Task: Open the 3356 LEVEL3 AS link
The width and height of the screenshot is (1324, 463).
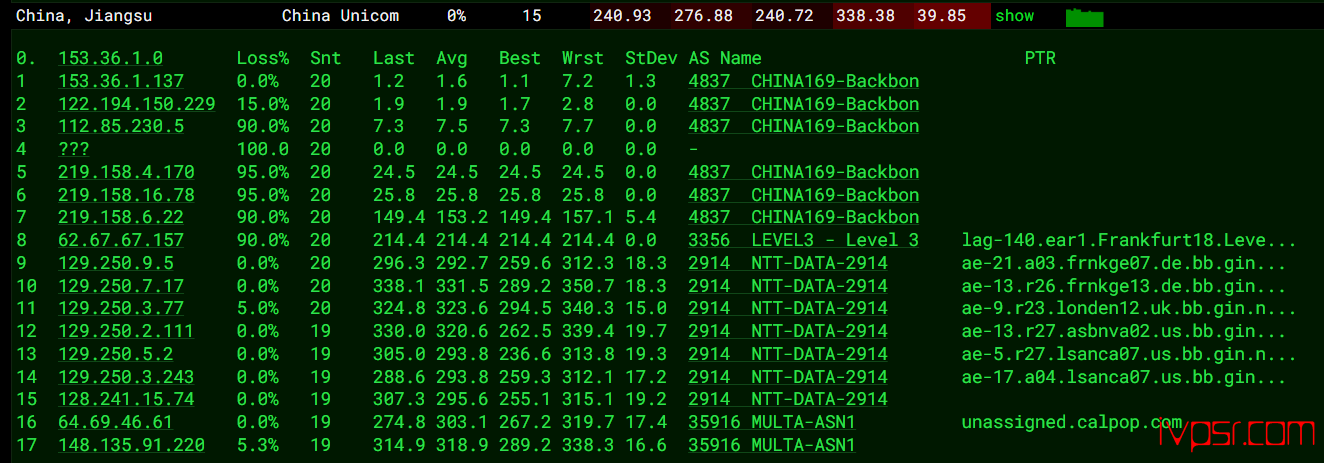Action: pyautogui.click(x=804, y=240)
